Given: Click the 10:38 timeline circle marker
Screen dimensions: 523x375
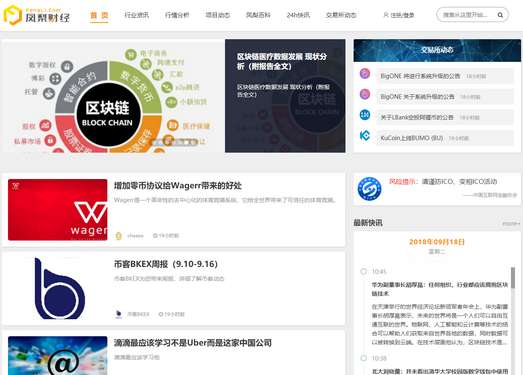Looking at the screenshot, I should [364, 358].
